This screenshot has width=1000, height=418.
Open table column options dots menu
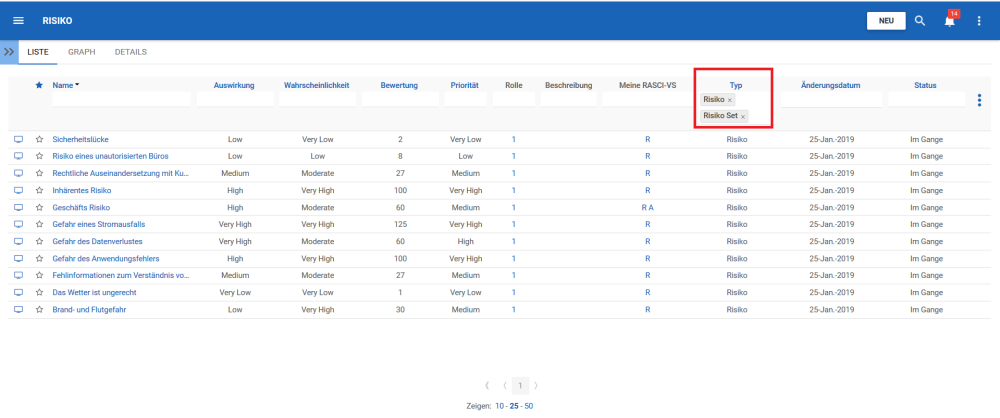tap(980, 100)
